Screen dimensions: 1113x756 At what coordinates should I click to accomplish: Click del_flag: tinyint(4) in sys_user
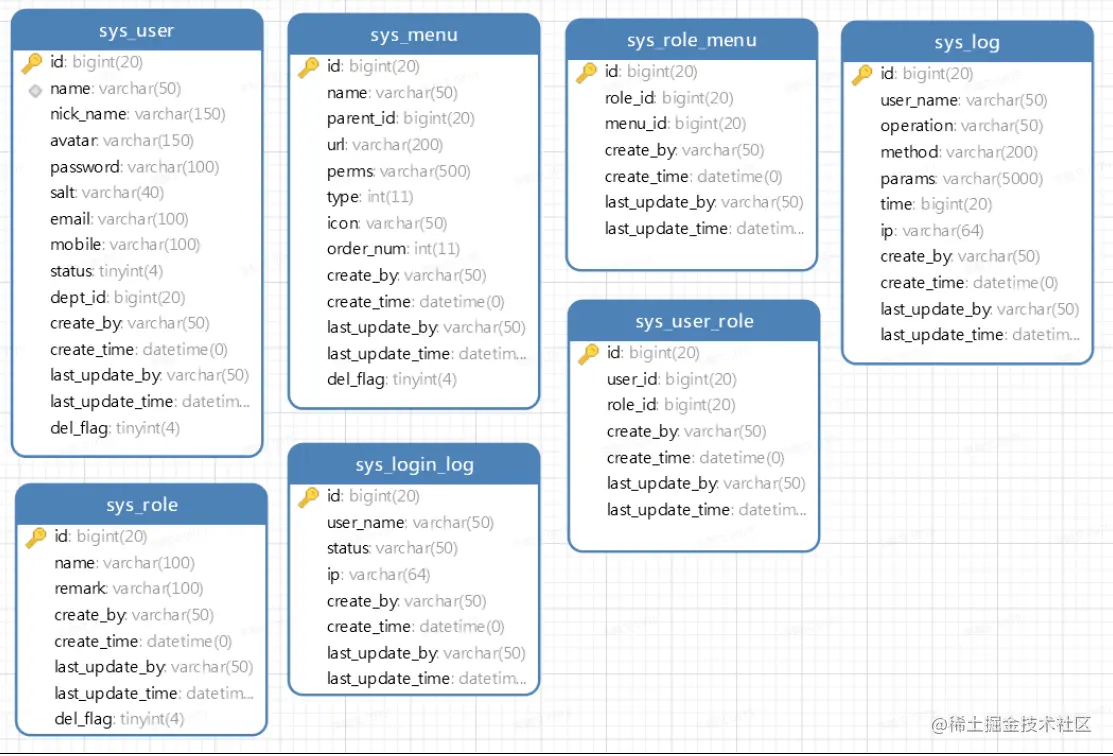point(115,428)
